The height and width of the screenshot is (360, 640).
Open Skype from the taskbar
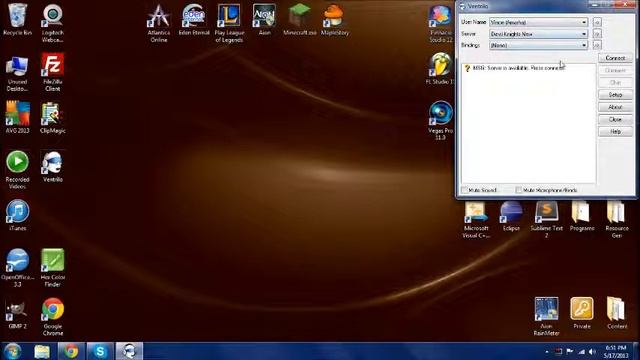click(x=100, y=351)
